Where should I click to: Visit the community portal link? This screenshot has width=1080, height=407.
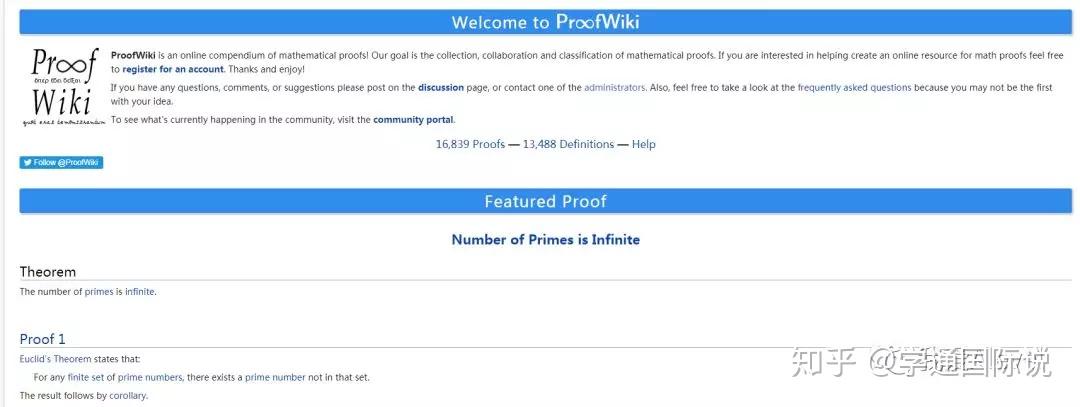coord(413,120)
